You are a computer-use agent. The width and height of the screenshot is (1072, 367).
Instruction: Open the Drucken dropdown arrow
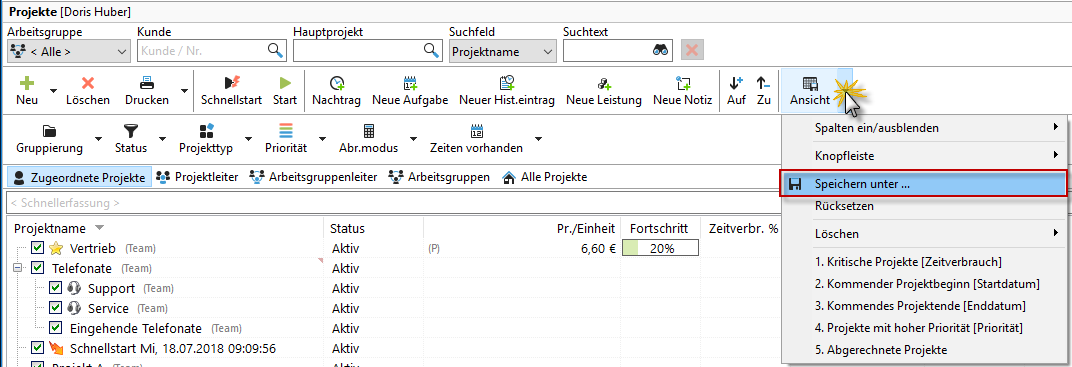tap(185, 90)
